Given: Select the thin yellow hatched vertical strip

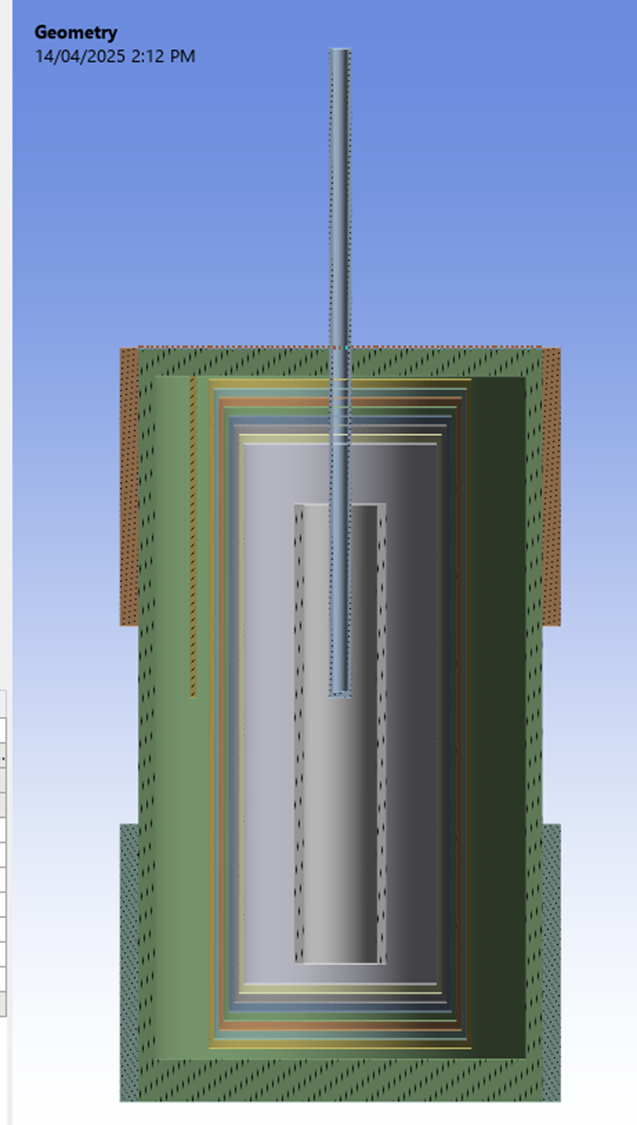Looking at the screenshot, I should [193, 537].
